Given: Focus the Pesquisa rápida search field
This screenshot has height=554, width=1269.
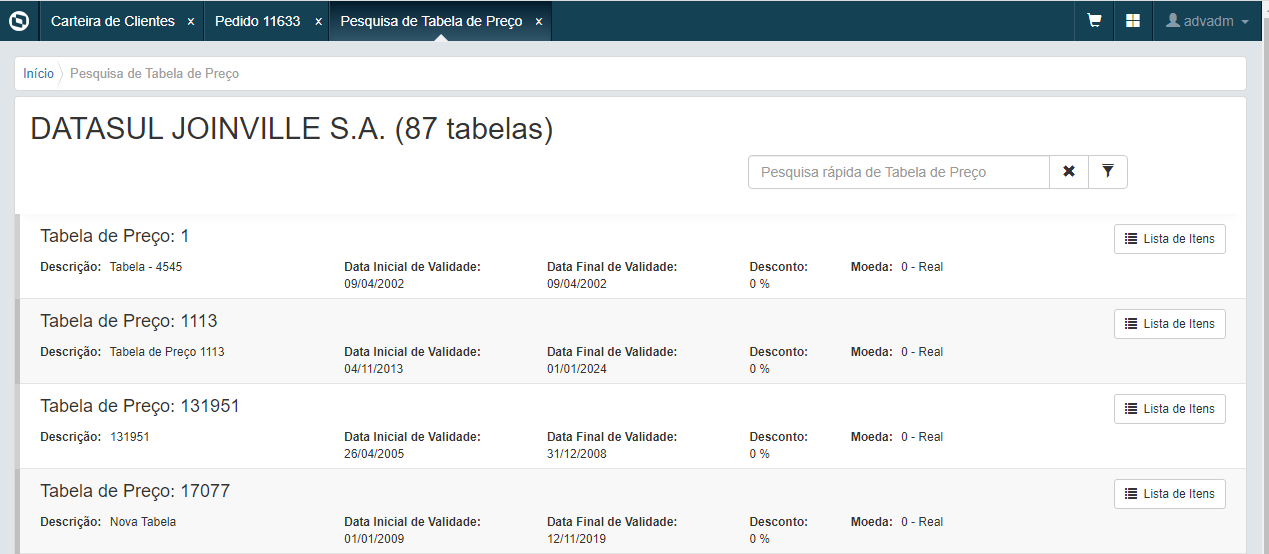Looking at the screenshot, I should click(x=898, y=172).
